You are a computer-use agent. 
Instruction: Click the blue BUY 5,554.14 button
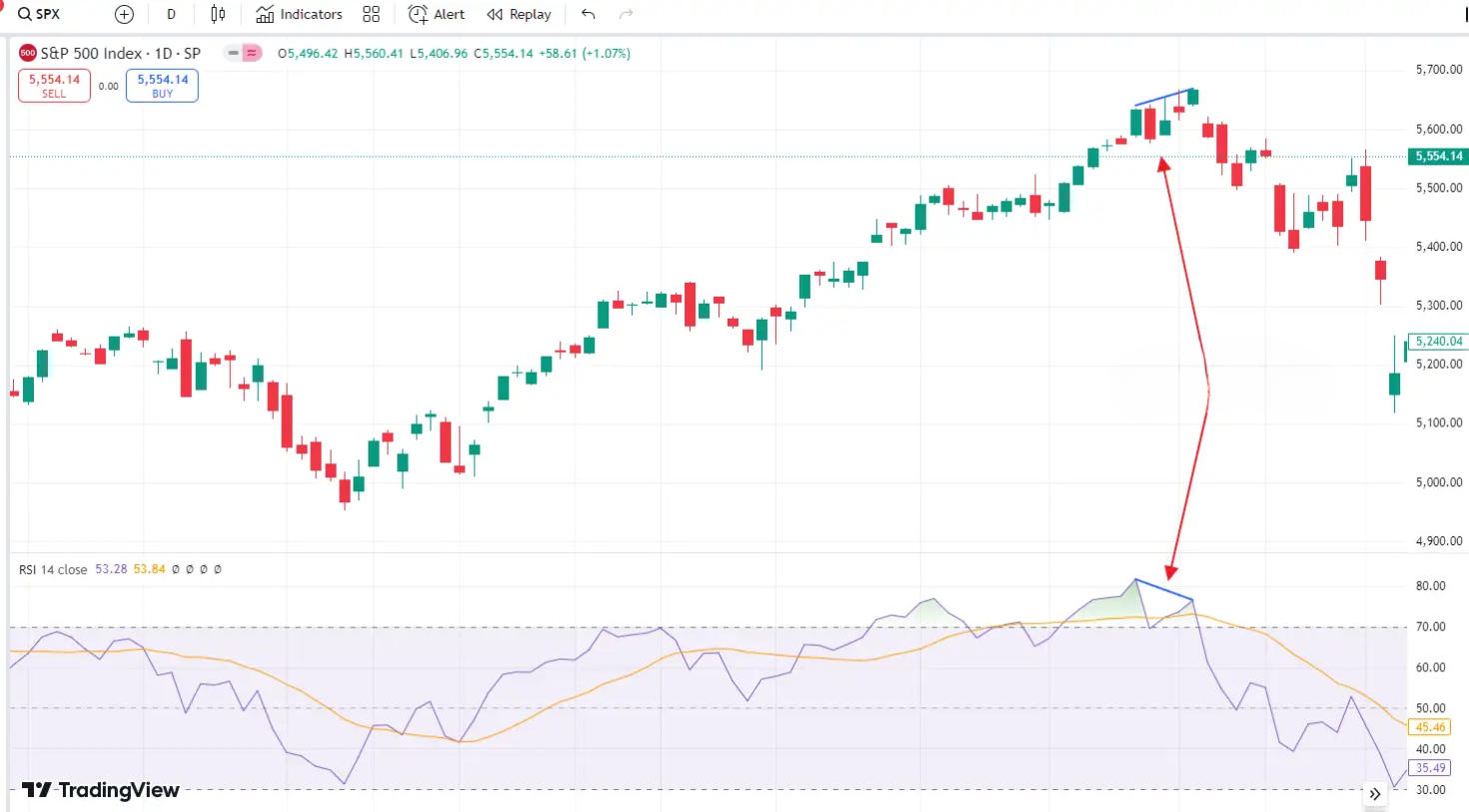click(x=162, y=86)
